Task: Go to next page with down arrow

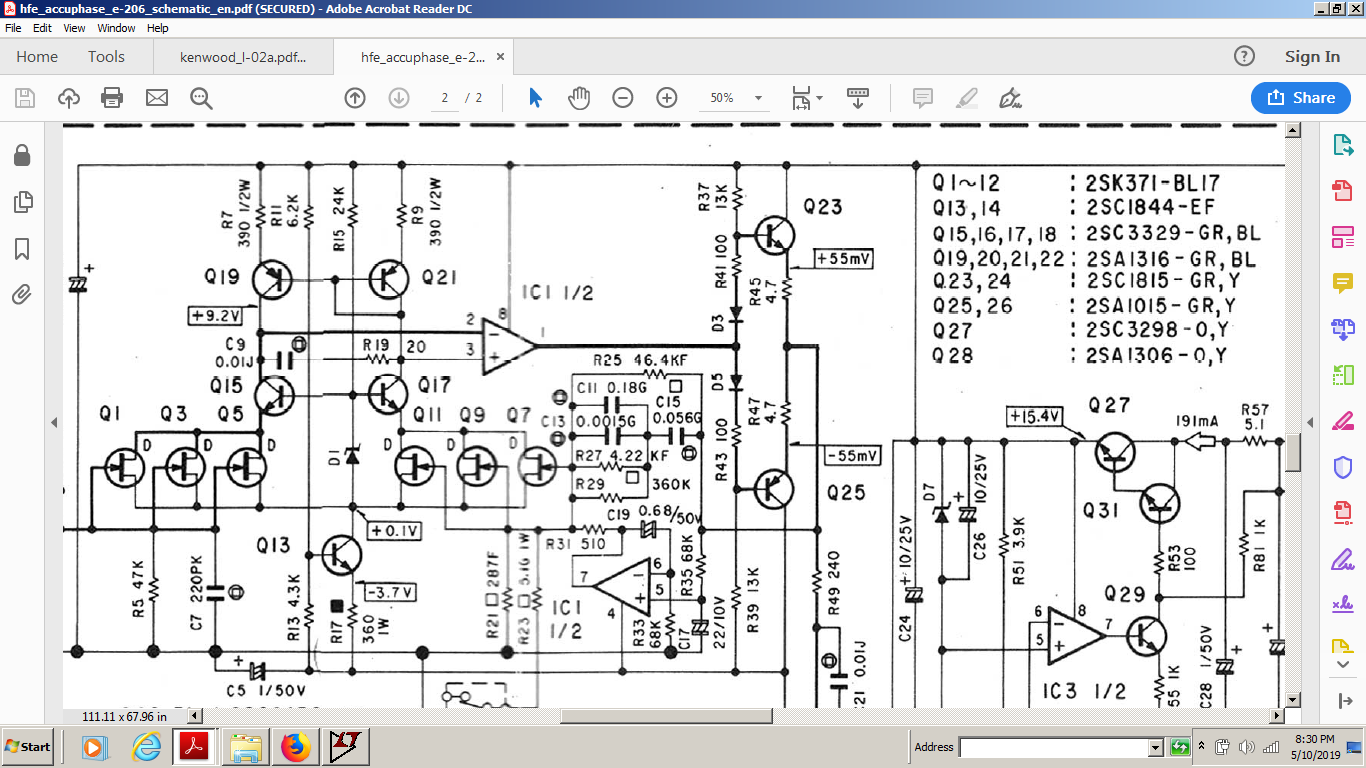Action: pos(398,98)
